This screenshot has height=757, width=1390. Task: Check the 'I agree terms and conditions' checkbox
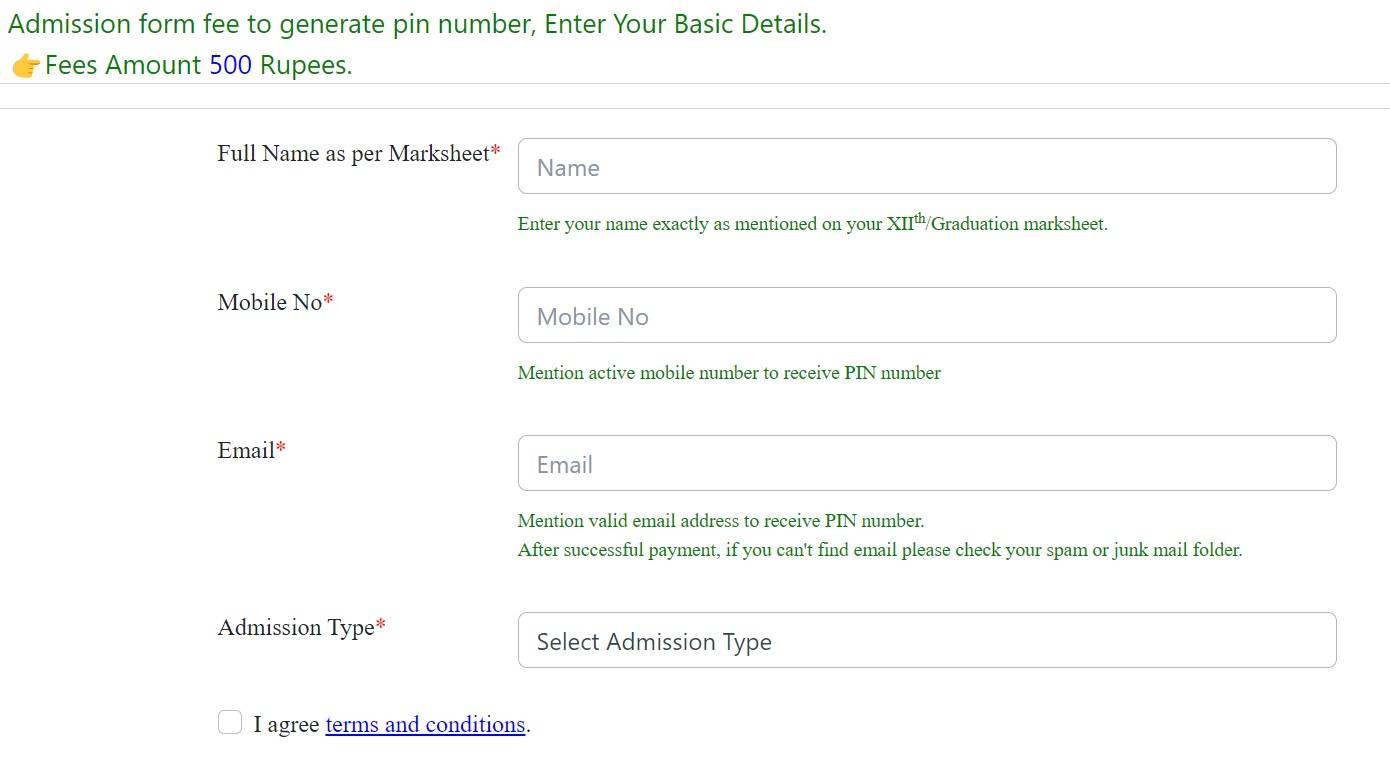(x=230, y=721)
